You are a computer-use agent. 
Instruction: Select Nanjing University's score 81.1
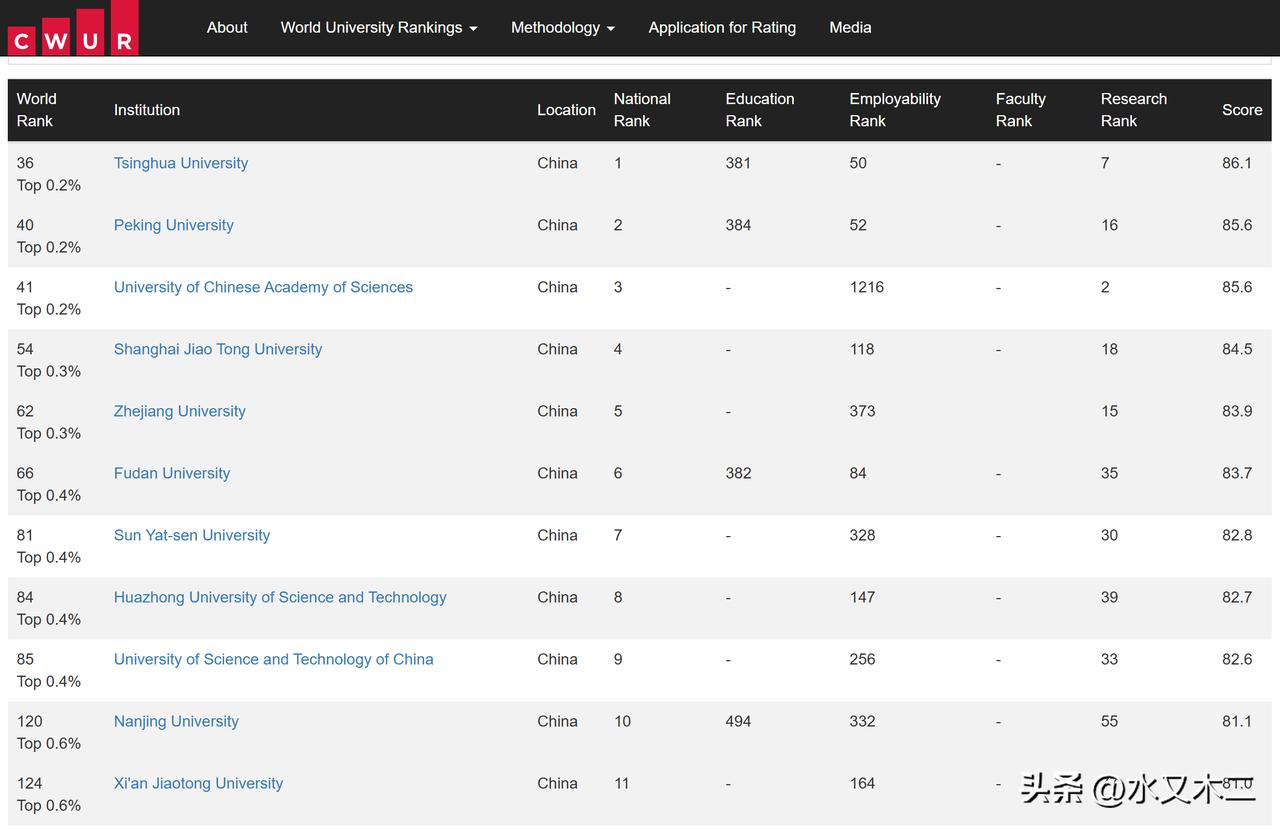(x=1237, y=721)
